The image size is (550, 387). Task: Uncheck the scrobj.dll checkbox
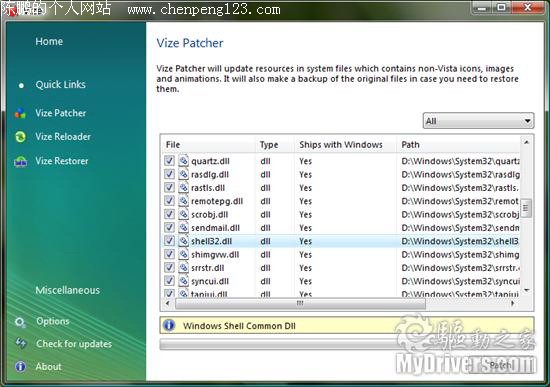click(169, 214)
